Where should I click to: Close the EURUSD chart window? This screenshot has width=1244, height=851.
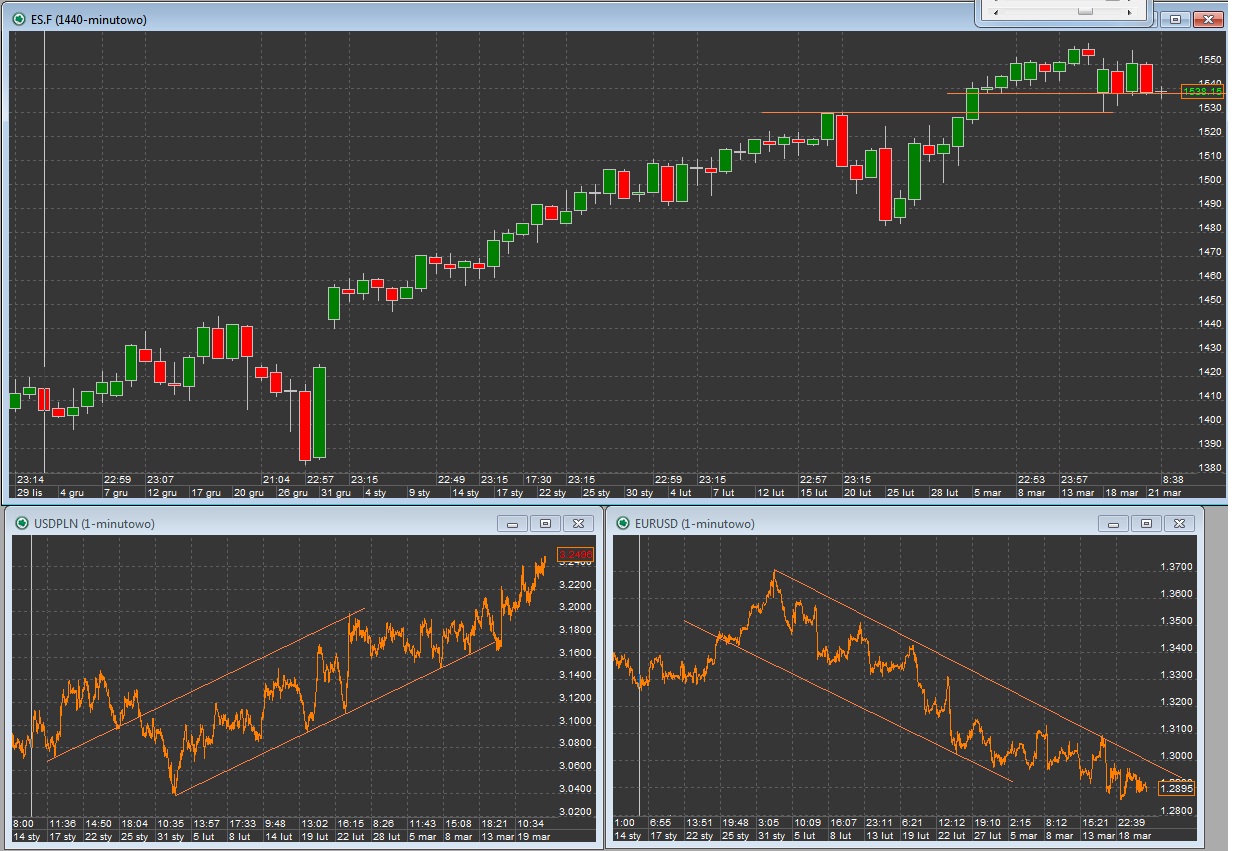click(x=1180, y=523)
